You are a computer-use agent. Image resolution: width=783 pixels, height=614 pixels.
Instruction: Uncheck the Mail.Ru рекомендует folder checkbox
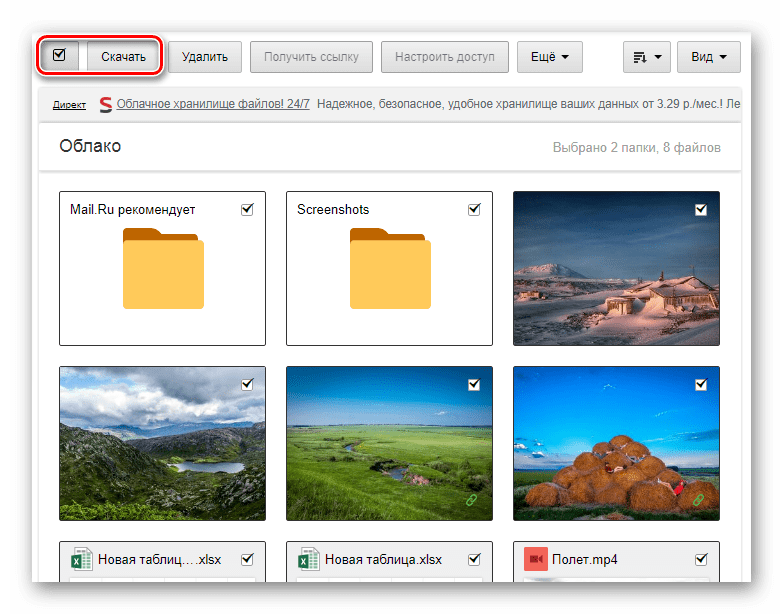(247, 210)
